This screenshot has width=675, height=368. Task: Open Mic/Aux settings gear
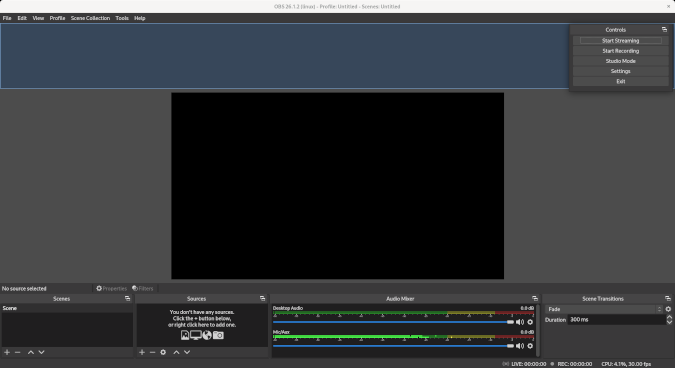(530, 346)
